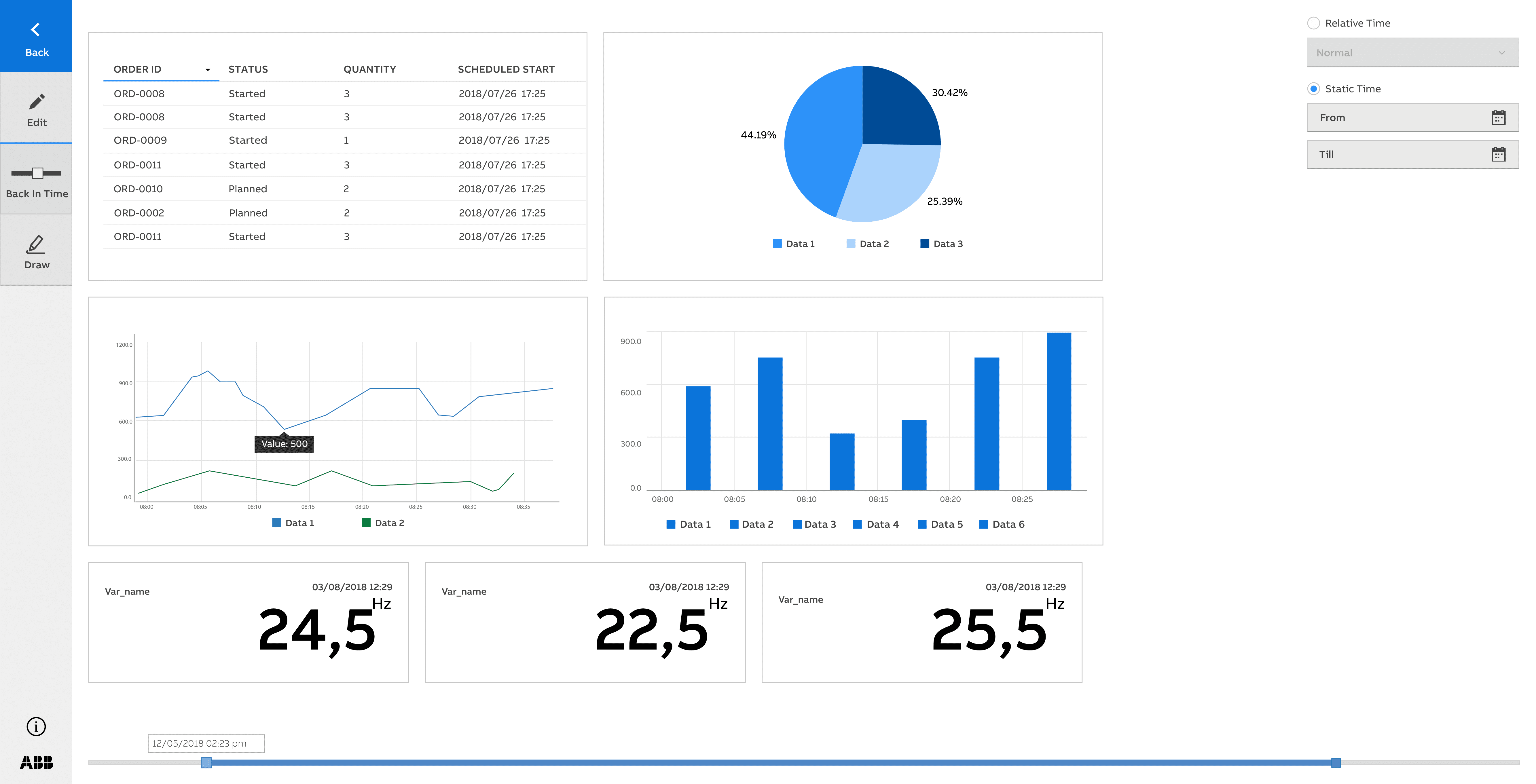The height and width of the screenshot is (784, 1536).
Task: Select the Draw pen tool
Action: 36,244
